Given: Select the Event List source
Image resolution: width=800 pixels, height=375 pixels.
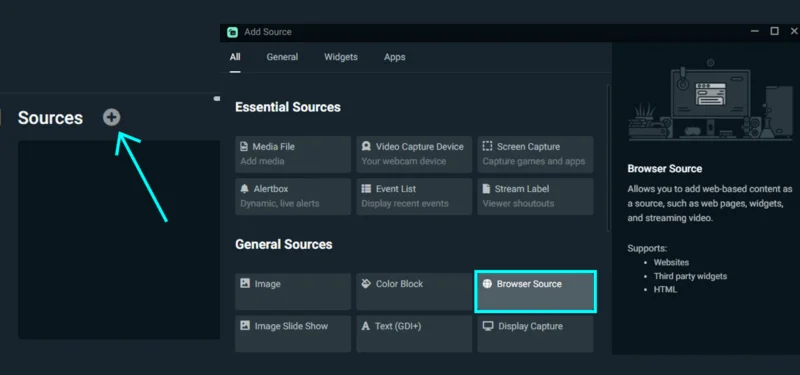Looking at the screenshot, I should (x=414, y=196).
